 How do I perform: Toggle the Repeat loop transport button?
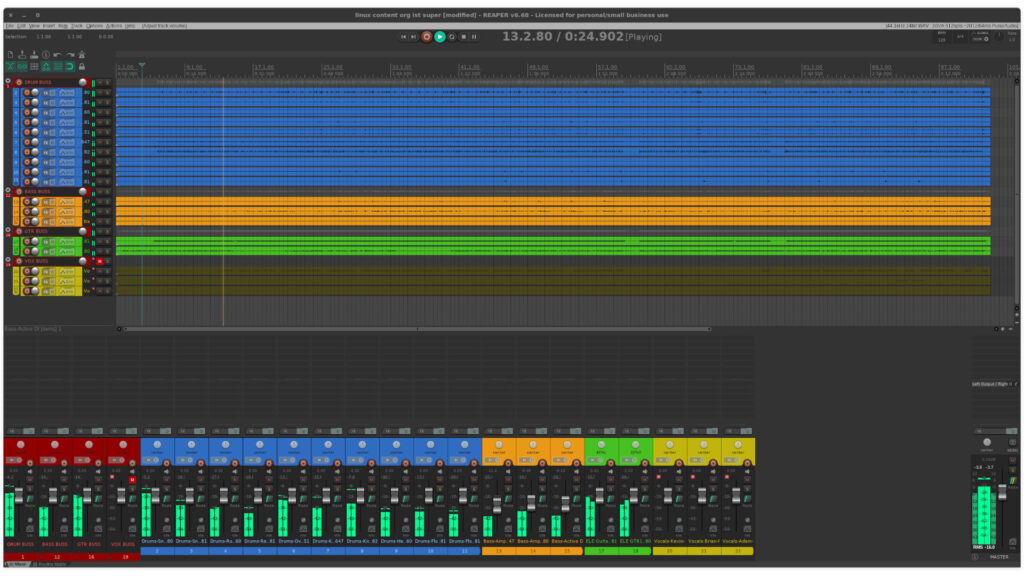tap(451, 37)
